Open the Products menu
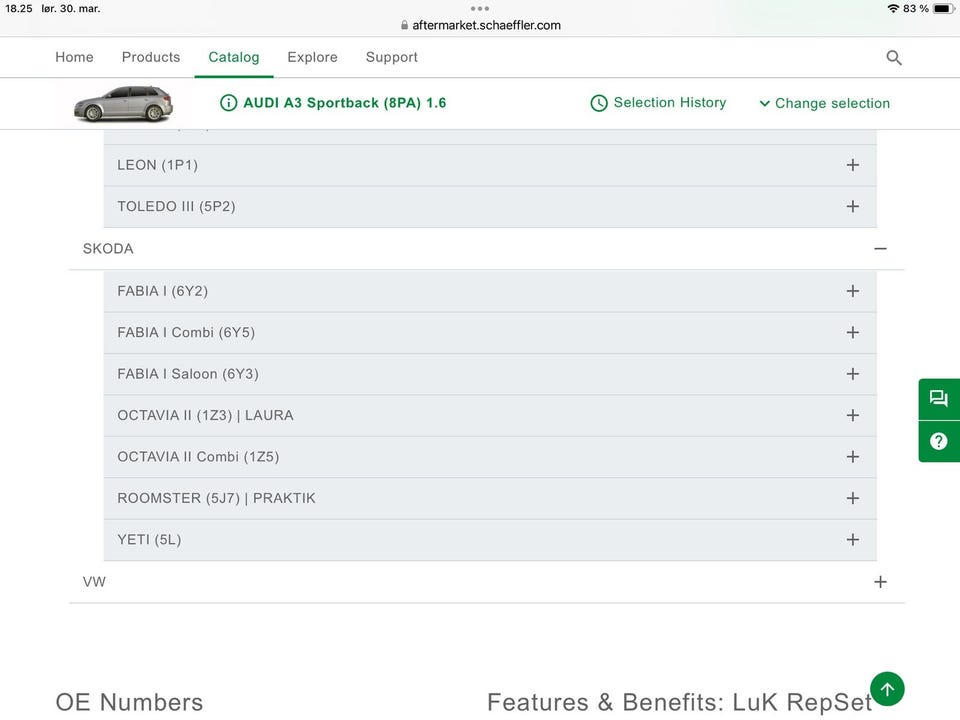Image resolution: width=960 pixels, height=720 pixels. (151, 57)
